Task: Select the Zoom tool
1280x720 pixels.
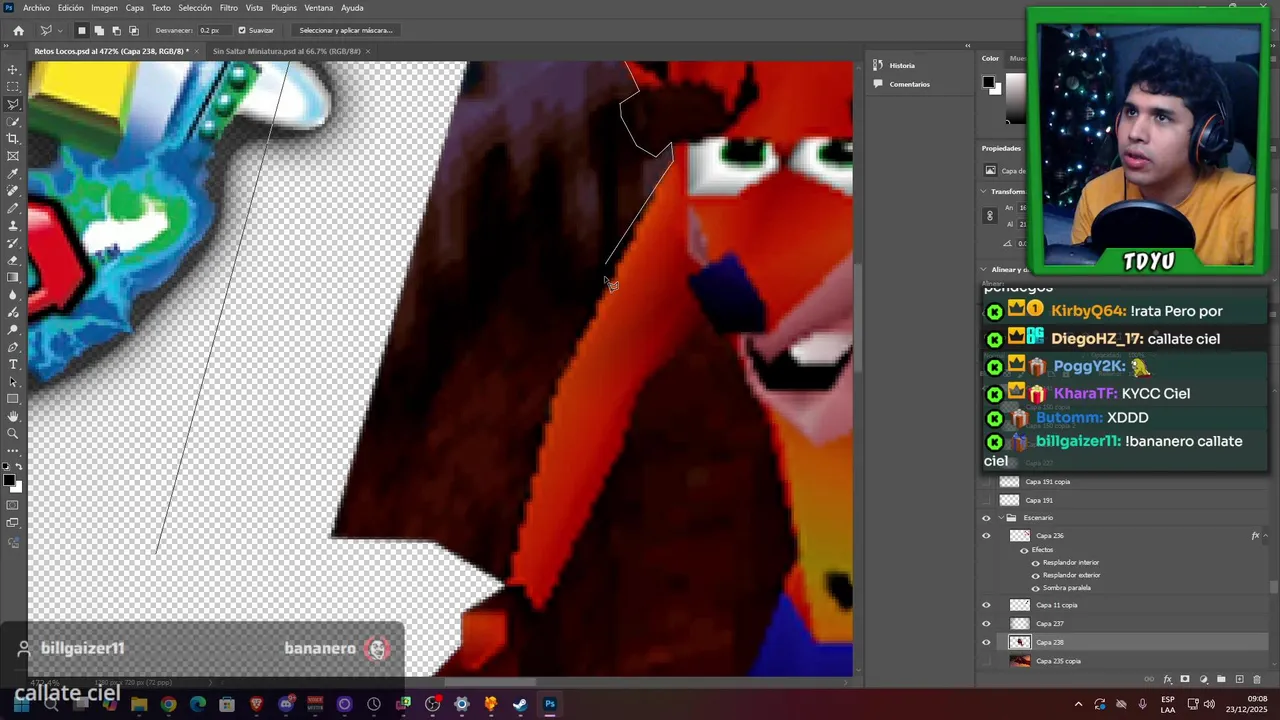Action: pos(13,434)
